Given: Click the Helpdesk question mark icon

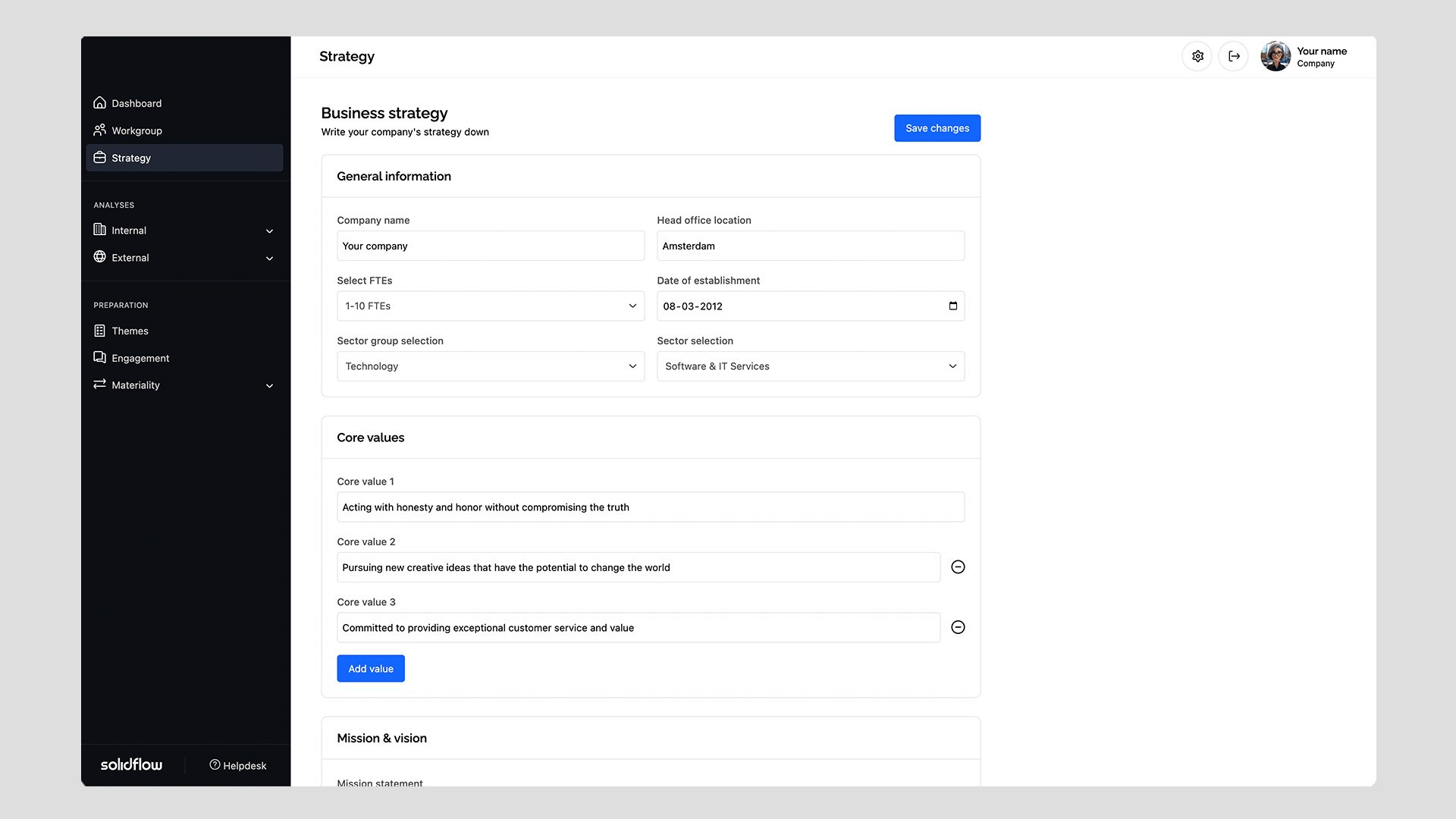Looking at the screenshot, I should pyautogui.click(x=215, y=765).
